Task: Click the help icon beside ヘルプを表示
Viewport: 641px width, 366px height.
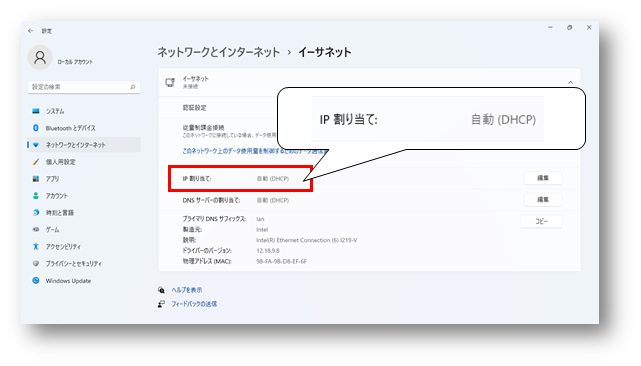Action: (161, 290)
